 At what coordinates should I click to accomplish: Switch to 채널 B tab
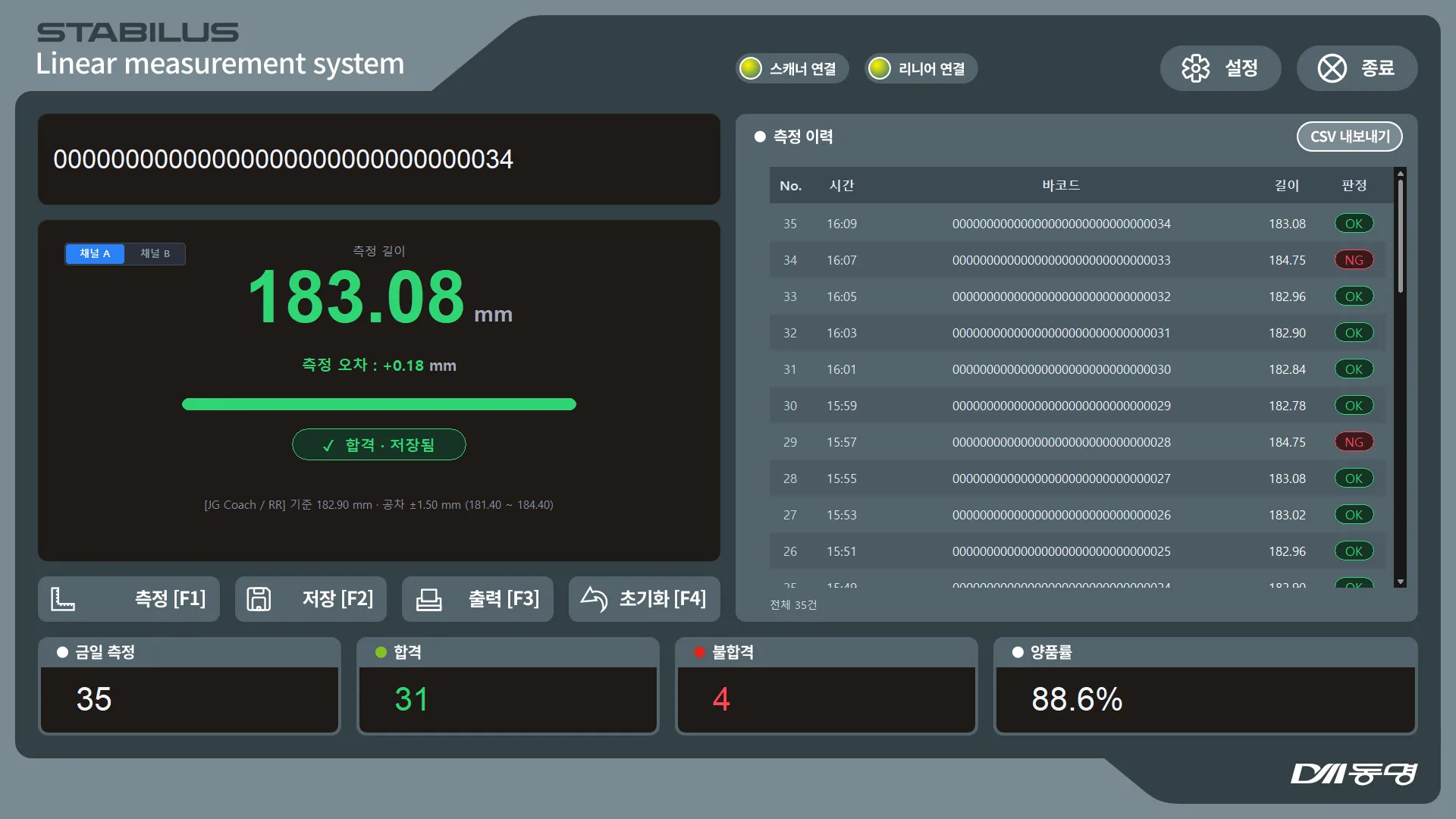pyautogui.click(x=155, y=253)
